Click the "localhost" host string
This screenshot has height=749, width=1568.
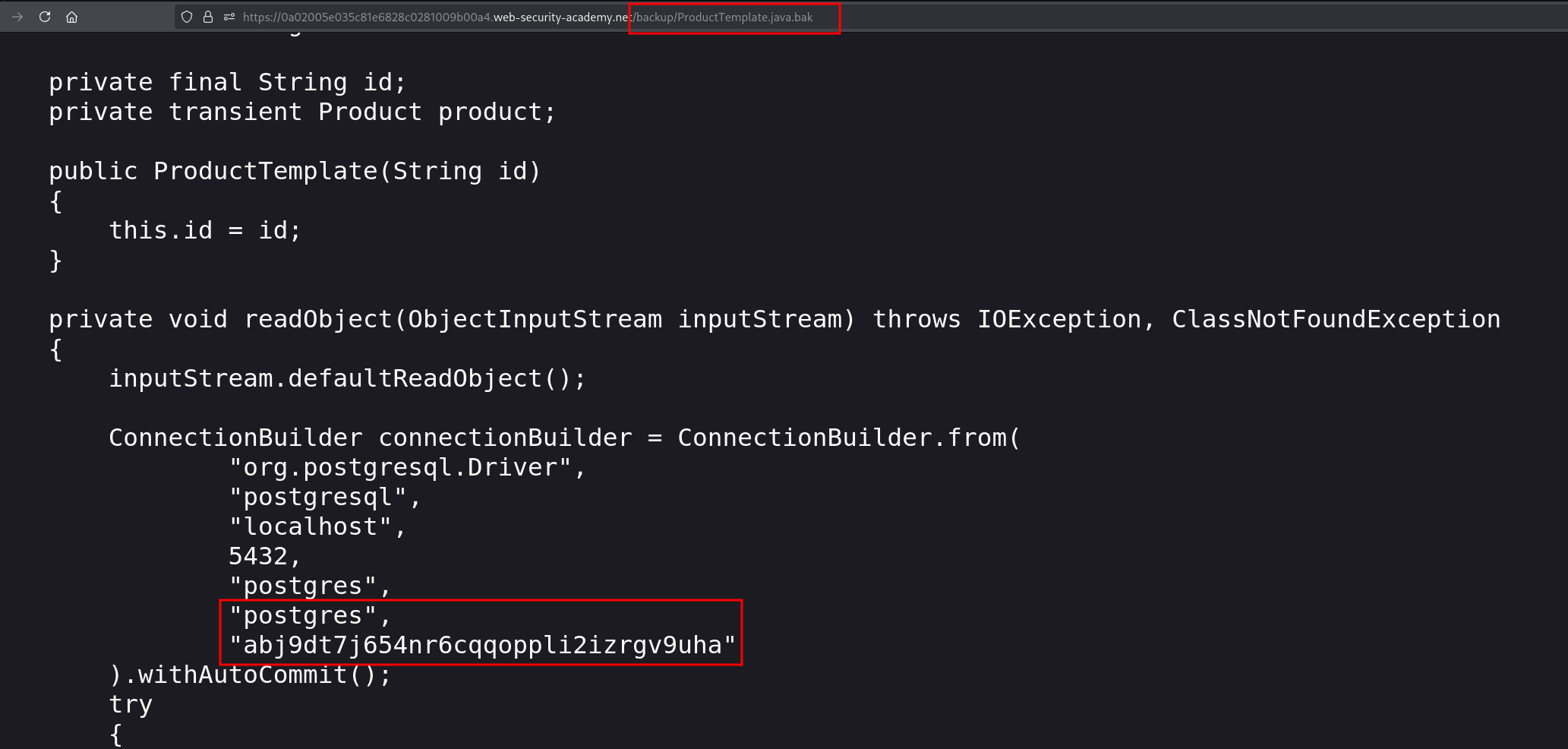tap(317, 526)
